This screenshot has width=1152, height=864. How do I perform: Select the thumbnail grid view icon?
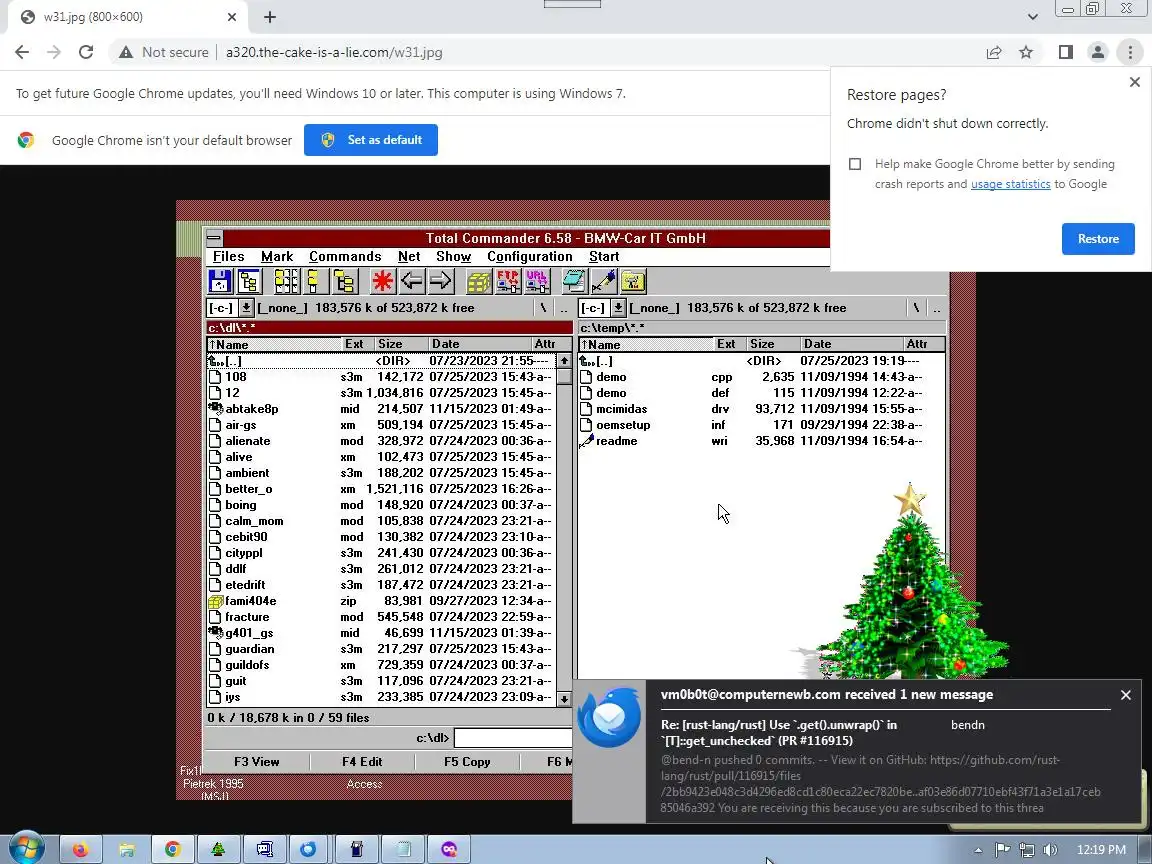[287, 281]
